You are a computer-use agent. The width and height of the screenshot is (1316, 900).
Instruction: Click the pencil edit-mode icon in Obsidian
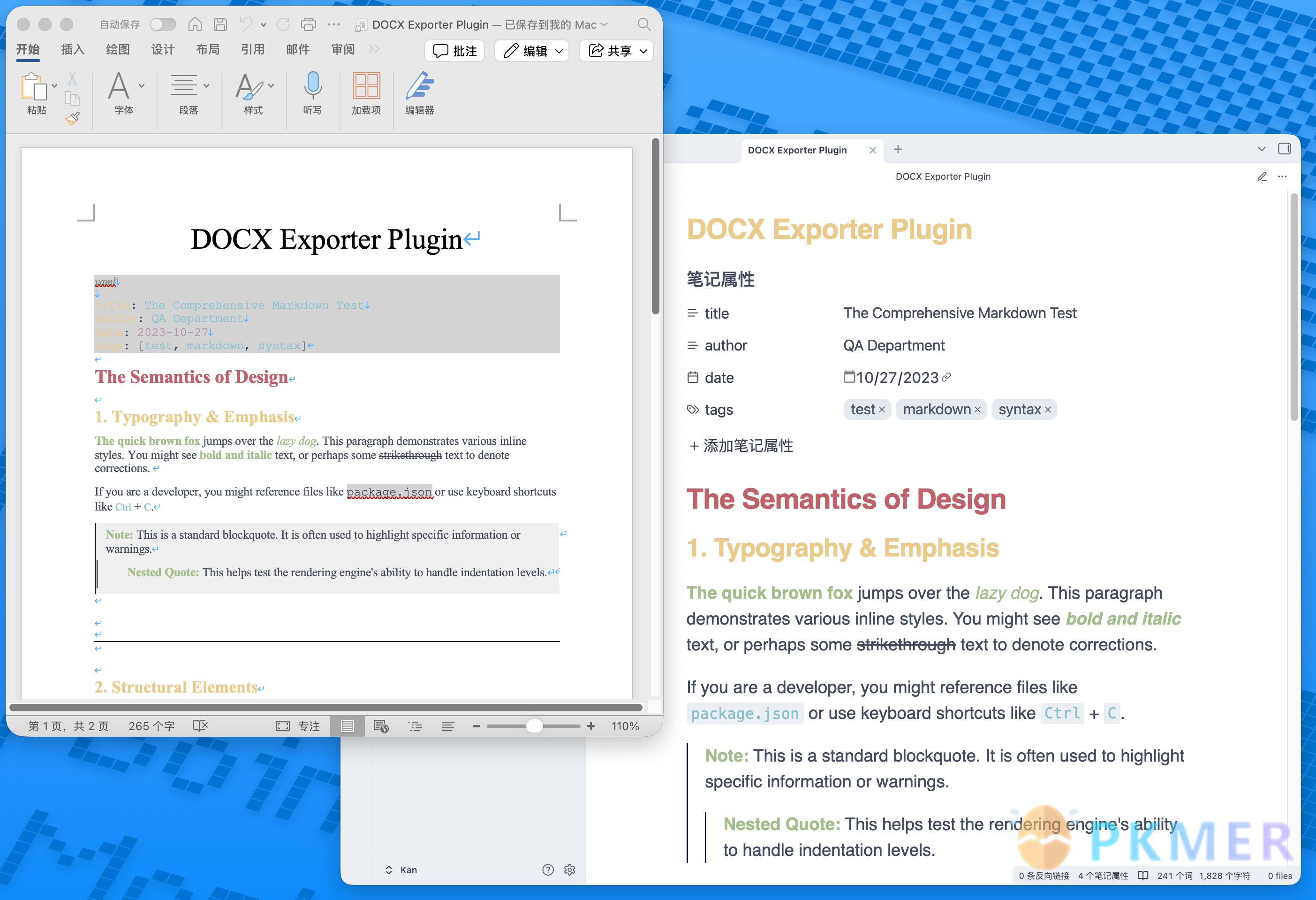point(1262,177)
